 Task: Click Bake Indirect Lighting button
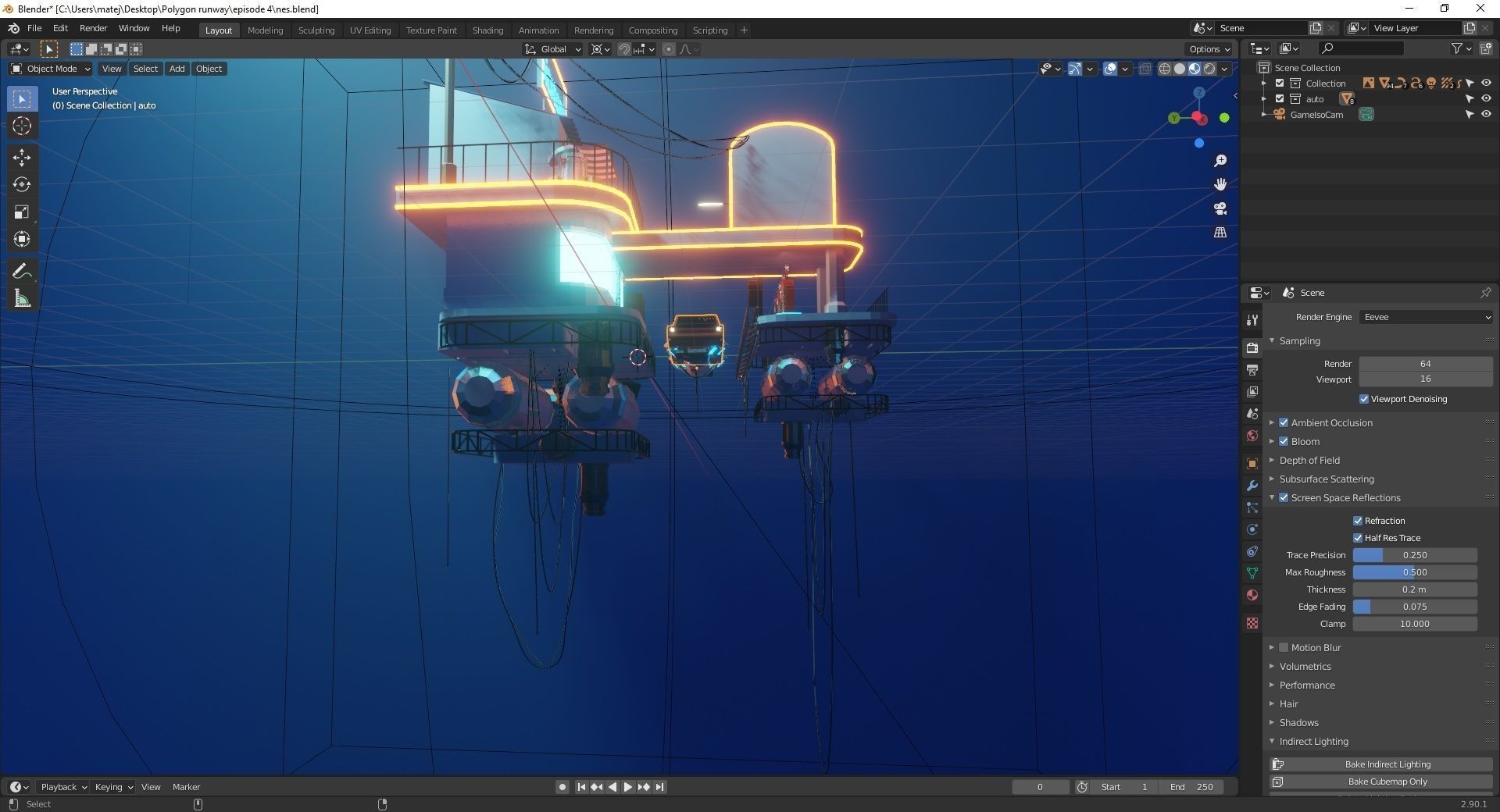pyautogui.click(x=1382, y=764)
